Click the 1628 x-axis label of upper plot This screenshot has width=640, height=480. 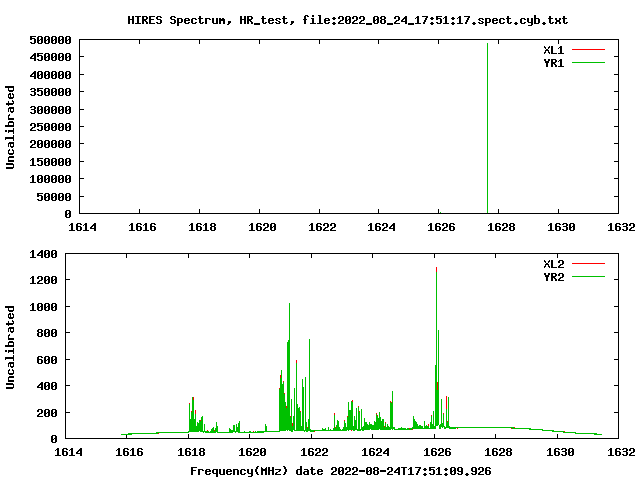coord(501,227)
